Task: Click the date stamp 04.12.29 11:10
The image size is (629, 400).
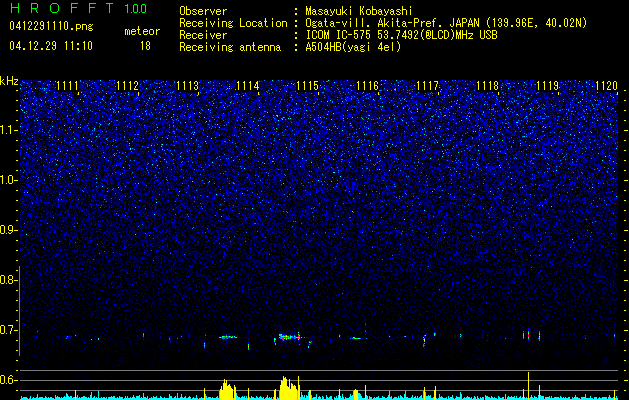Action: (51, 46)
